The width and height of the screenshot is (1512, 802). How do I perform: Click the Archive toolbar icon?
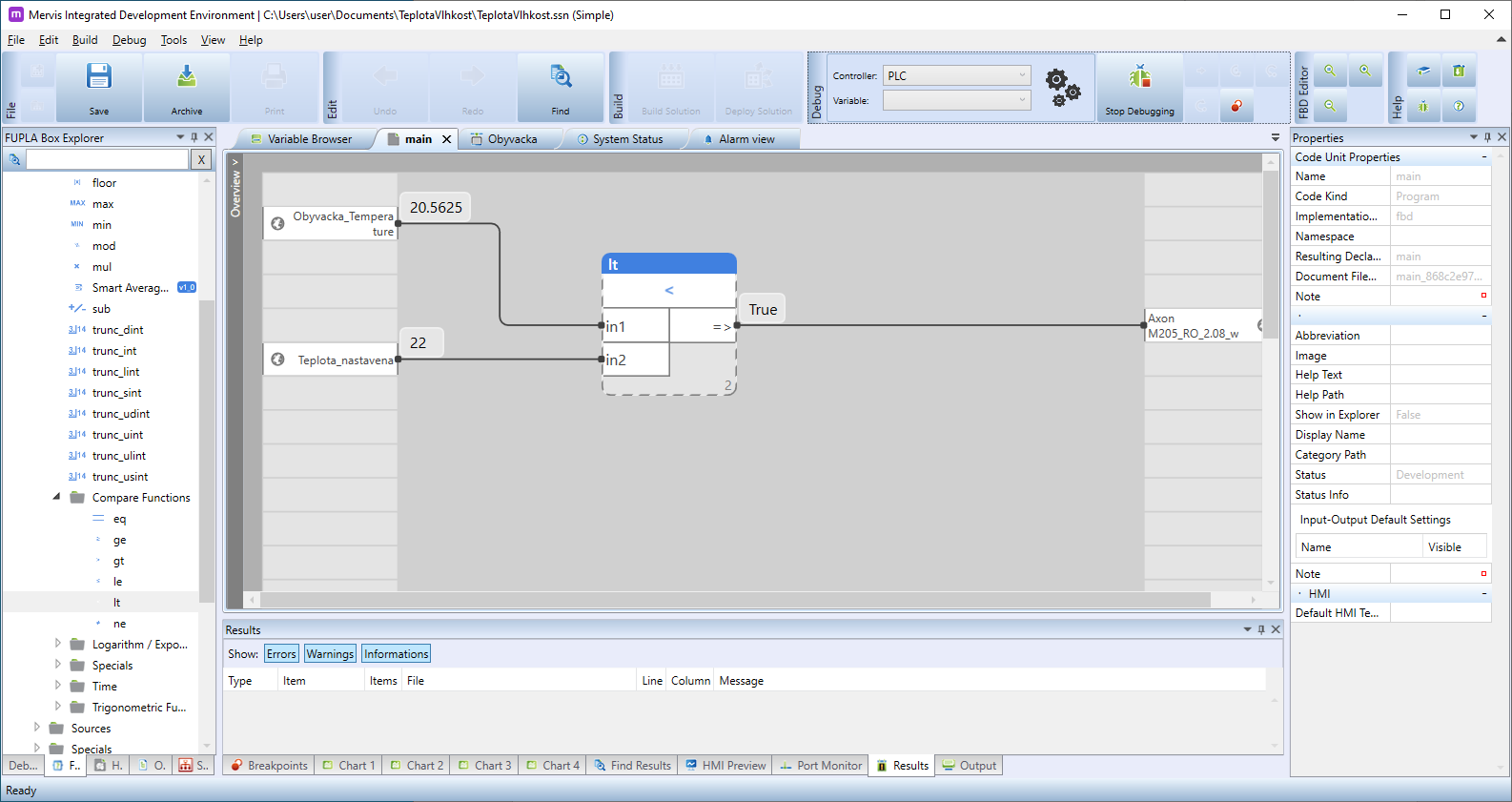(x=187, y=77)
